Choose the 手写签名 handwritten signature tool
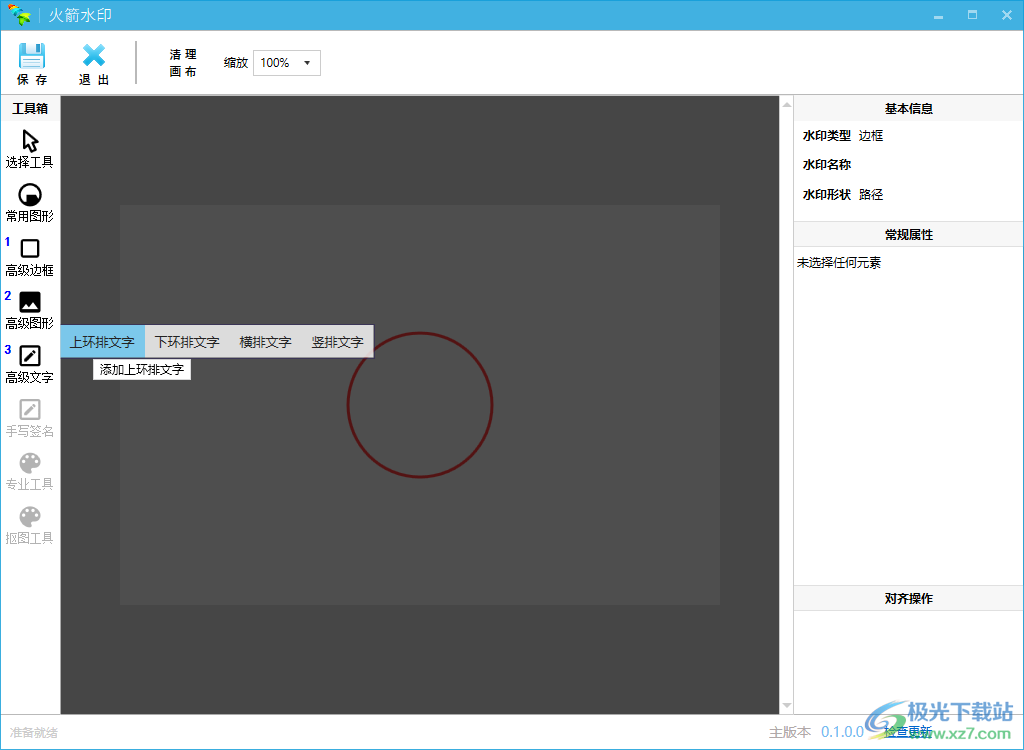This screenshot has width=1024, height=750. tap(30, 418)
